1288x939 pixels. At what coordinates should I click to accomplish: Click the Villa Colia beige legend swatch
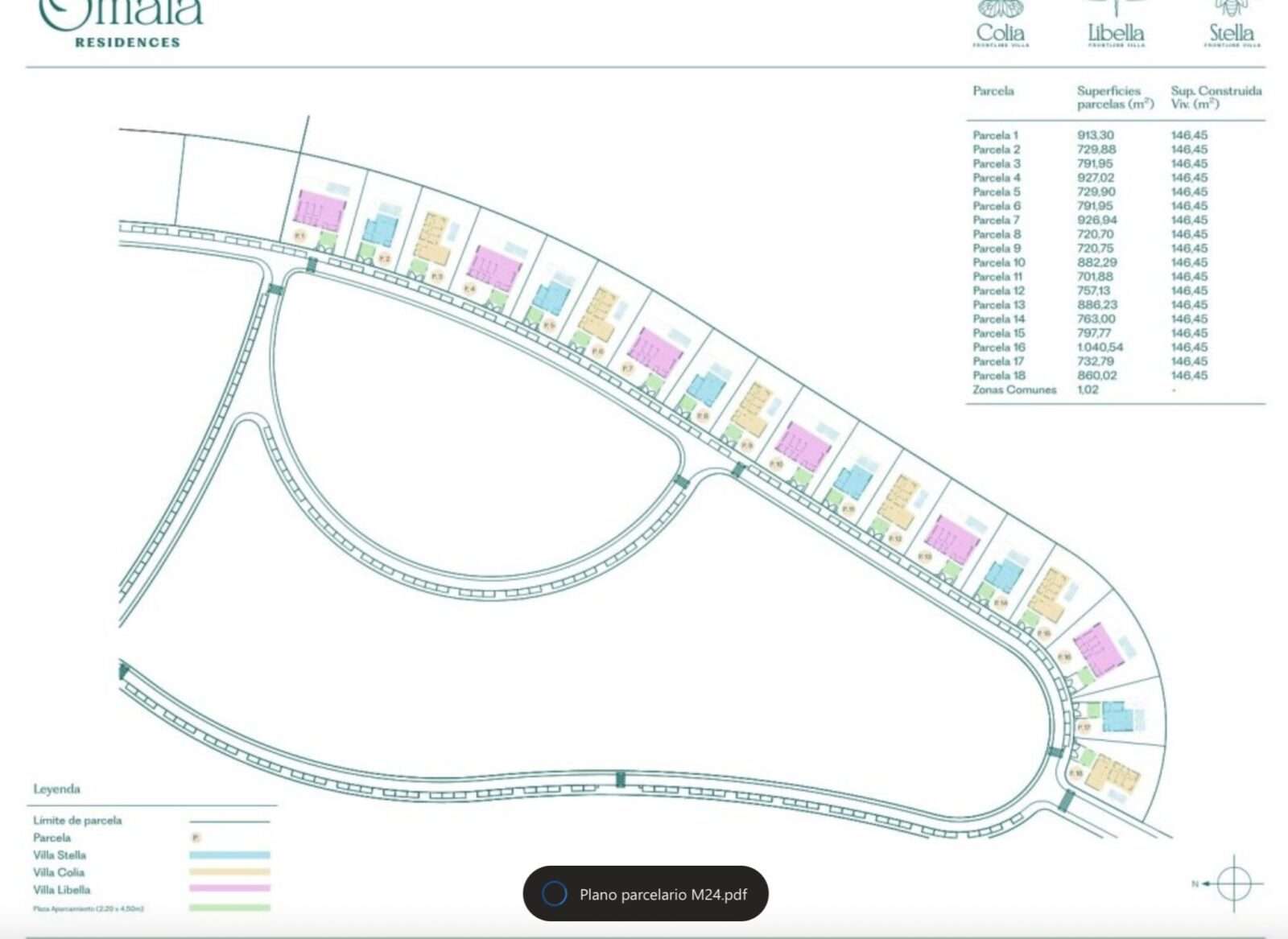[229, 872]
